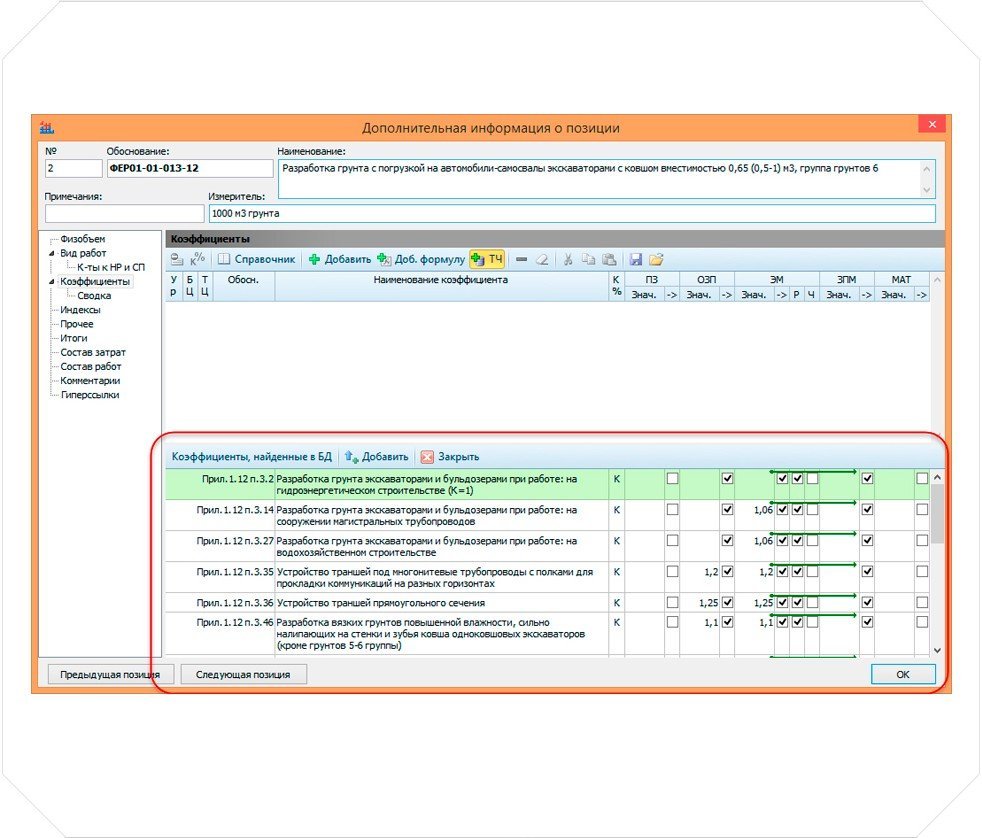Click the copy icon in coefficients toolbar
Screen dimensions: 982x838
(x=588, y=259)
